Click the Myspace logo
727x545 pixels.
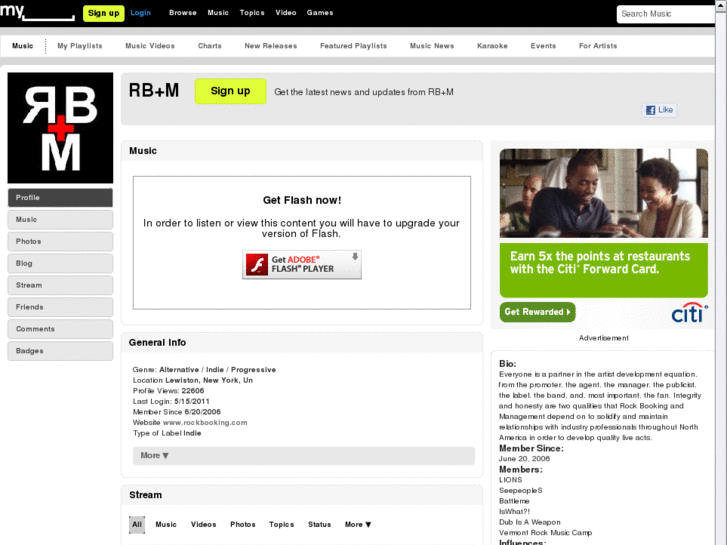coord(37,12)
